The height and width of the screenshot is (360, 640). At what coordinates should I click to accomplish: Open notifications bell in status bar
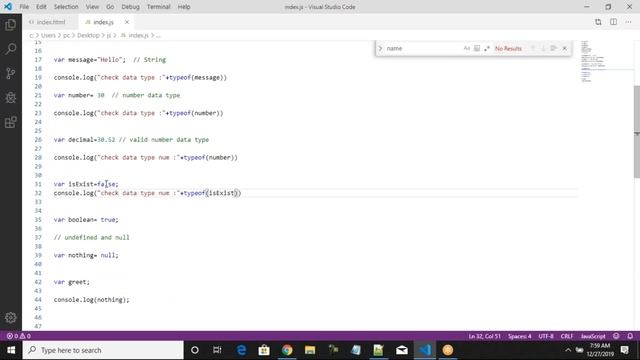tap(630, 336)
